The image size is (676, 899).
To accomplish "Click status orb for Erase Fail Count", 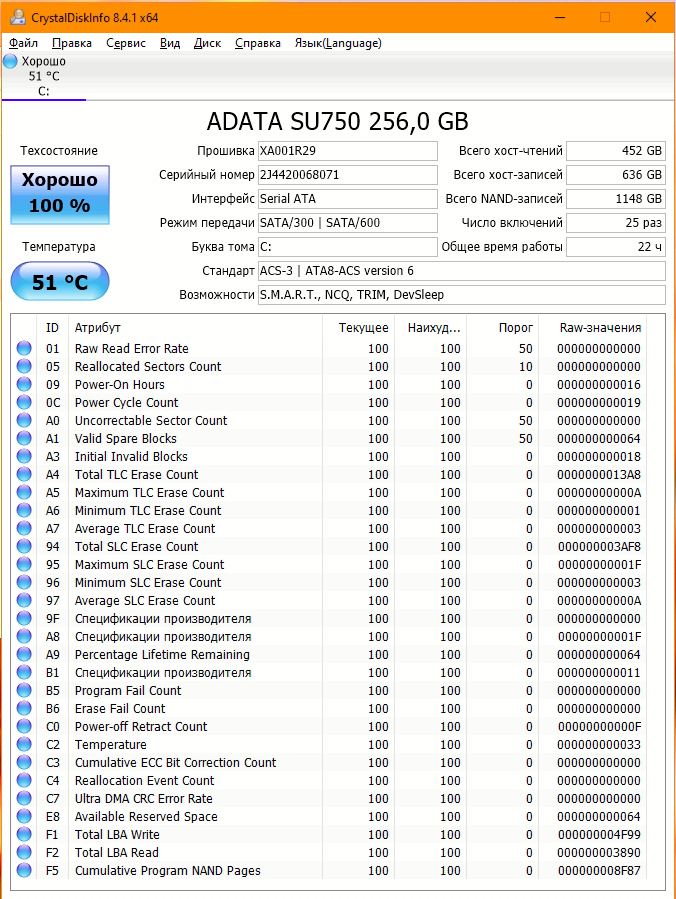I will click(x=24, y=708).
